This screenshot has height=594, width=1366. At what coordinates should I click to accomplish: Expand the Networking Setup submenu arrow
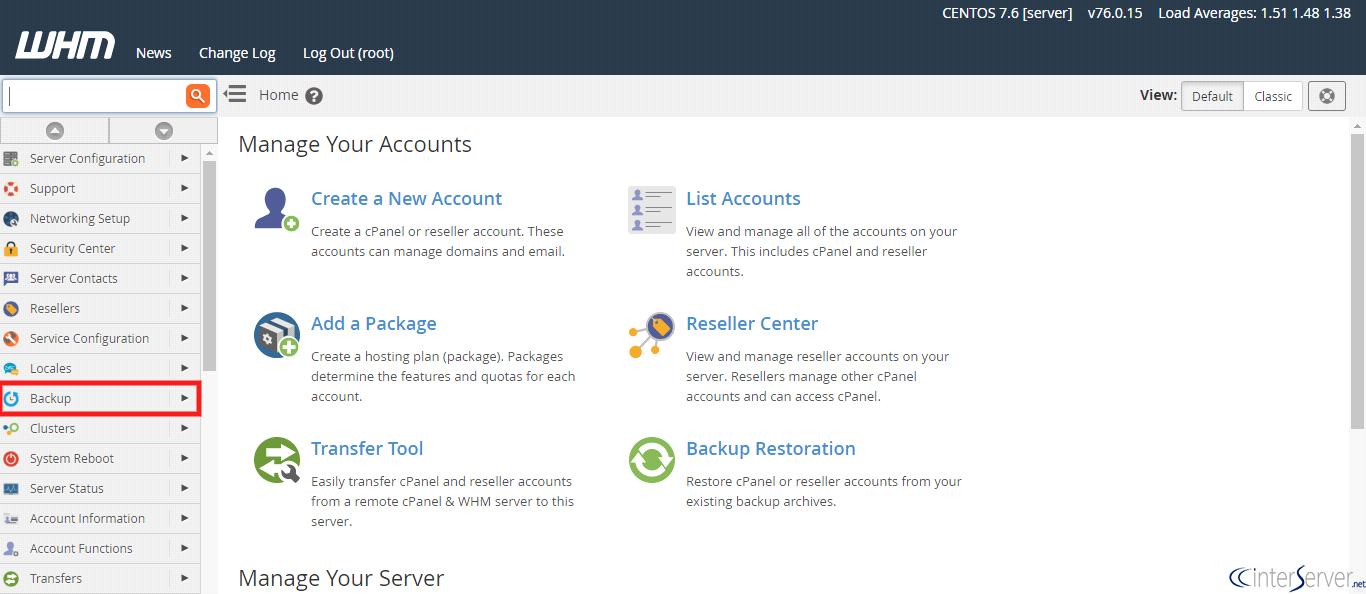pos(184,218)
